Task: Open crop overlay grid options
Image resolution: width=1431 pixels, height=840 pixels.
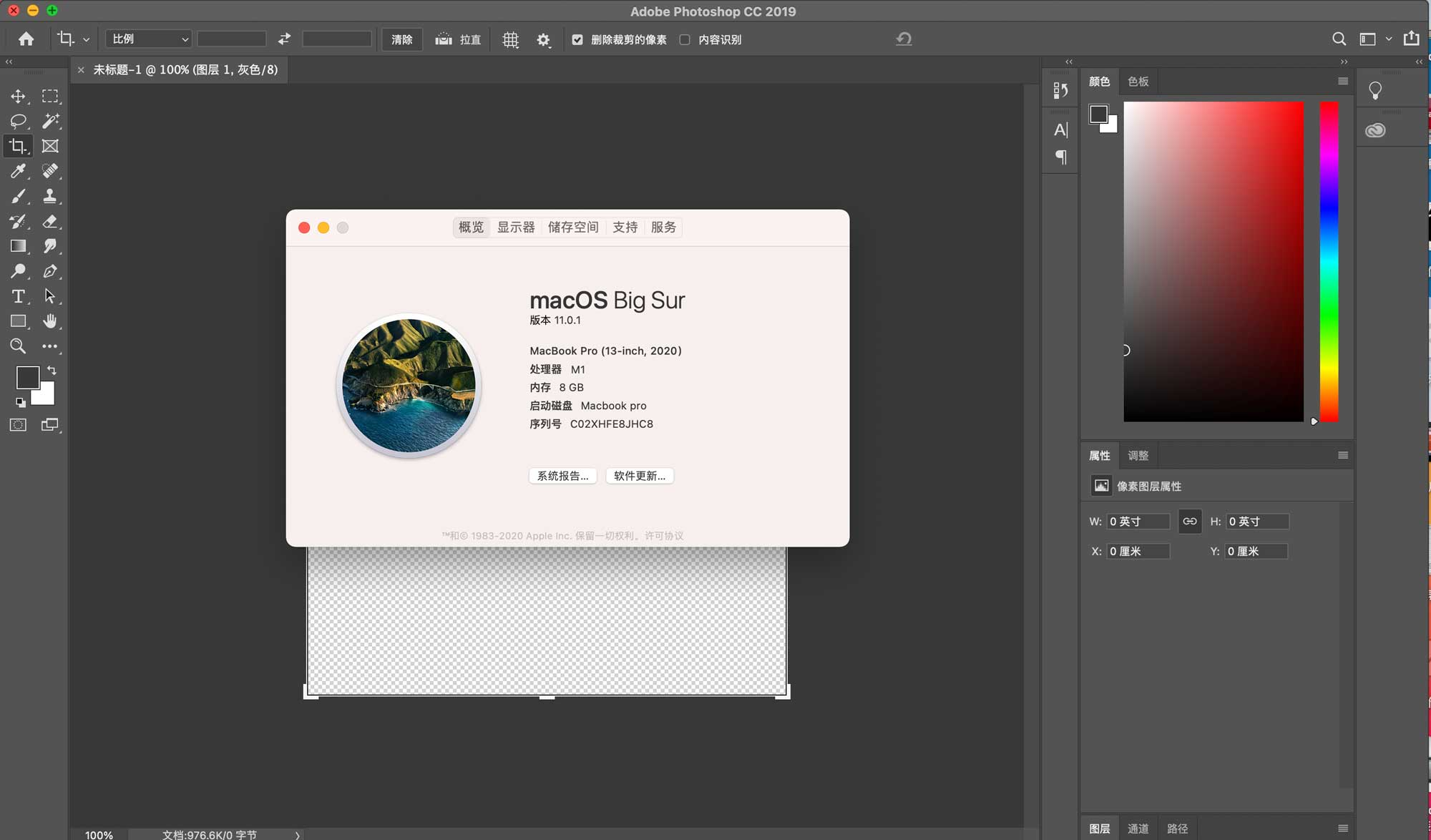Action: (x=510, y=39)
